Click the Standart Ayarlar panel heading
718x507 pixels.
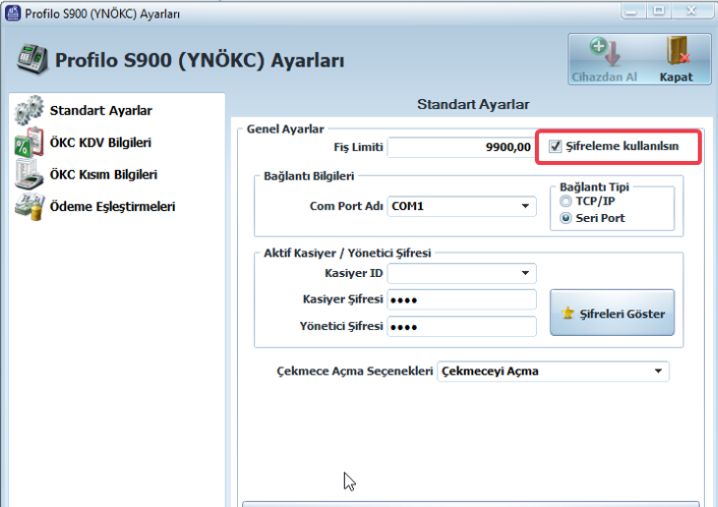[x=473, y=104]
